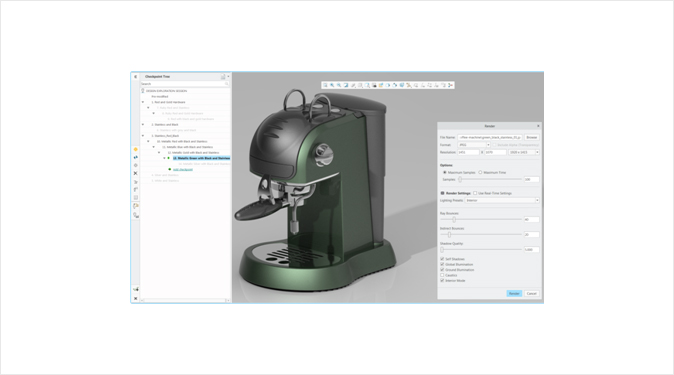Enable the Caustics checkbox
Image resolution: width=674 pixels, height=375 pixels.
(442, 275)
